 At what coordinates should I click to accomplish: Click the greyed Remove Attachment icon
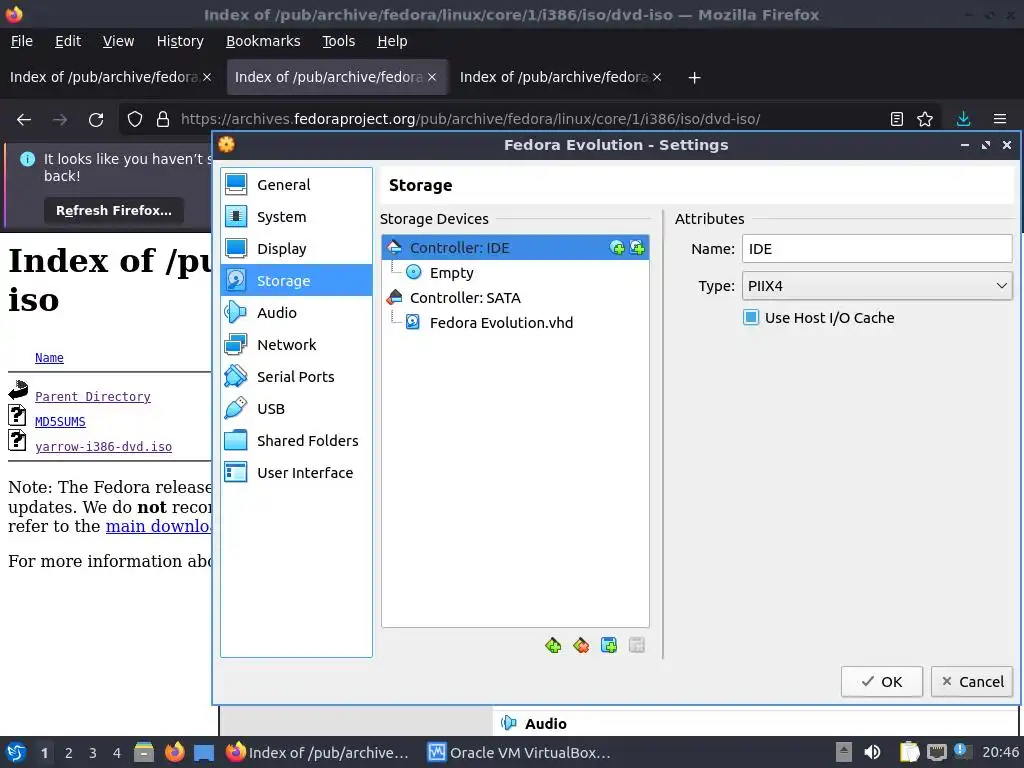pyautogui.click(x=637, y=645)
